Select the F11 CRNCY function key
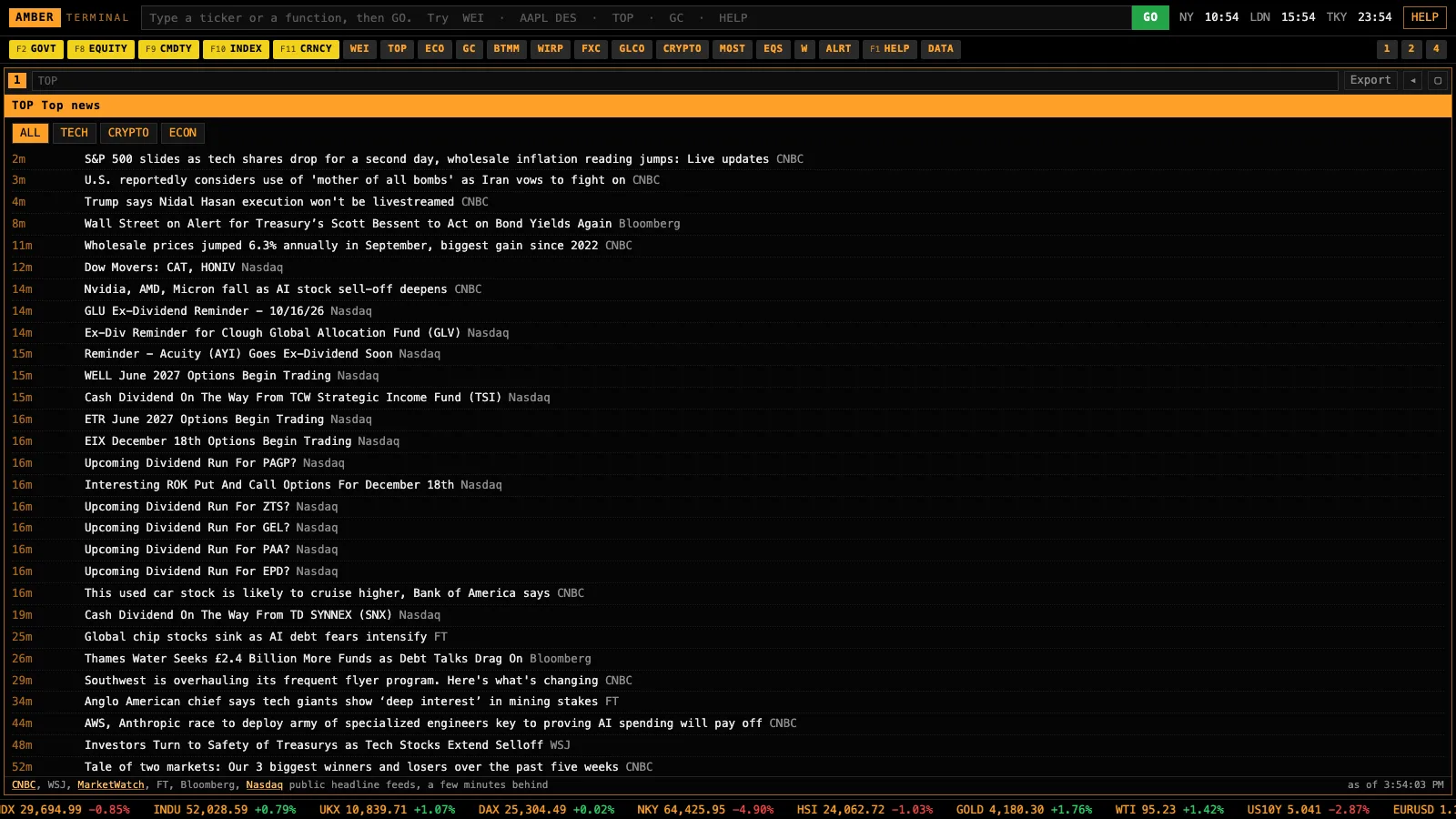Image resolution: width=1456 pixels, height=819 pixels. point(307,49)
